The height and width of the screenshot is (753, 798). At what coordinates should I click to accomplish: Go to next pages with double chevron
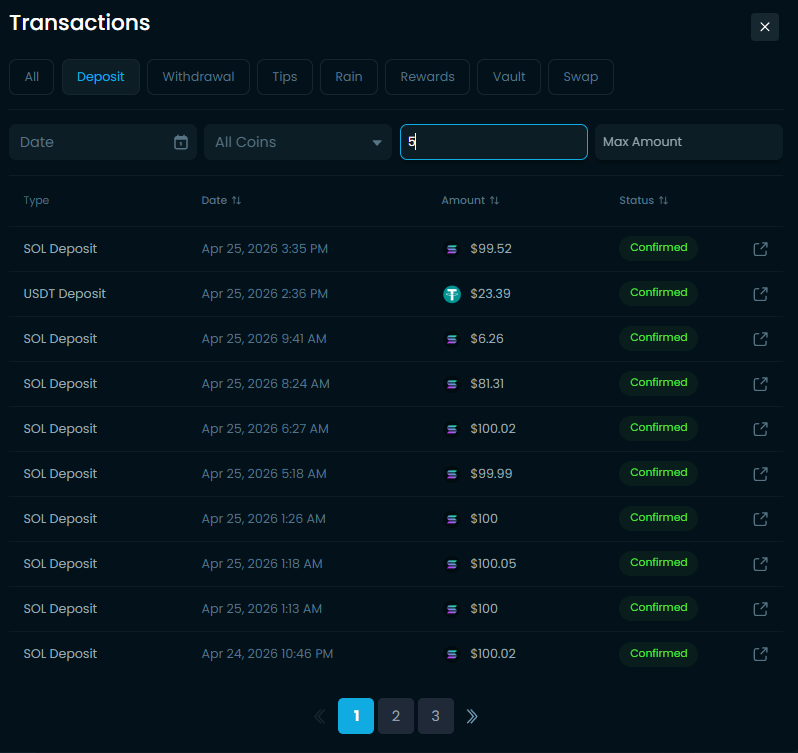pos(472,716)
